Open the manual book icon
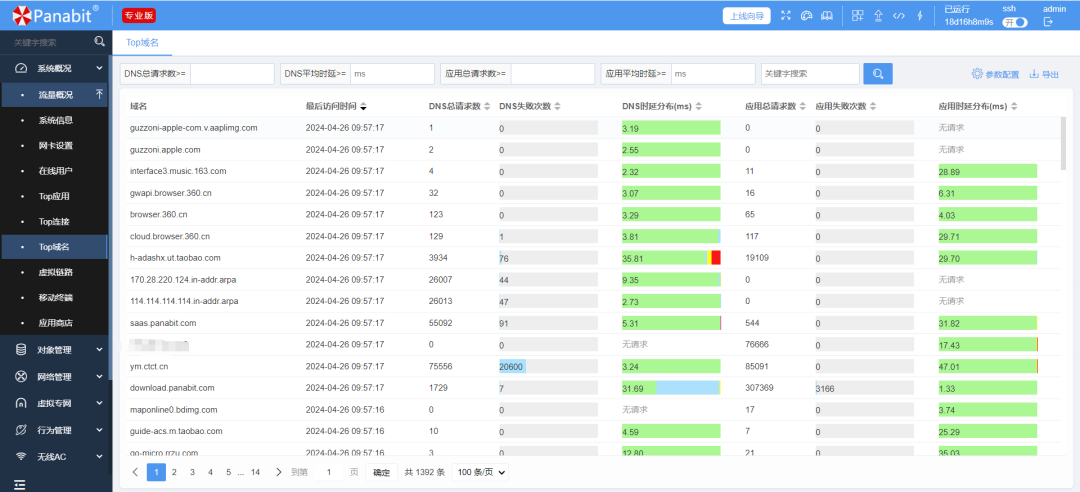Screen dimensions: 1080x492 click(x=827, y=16)
